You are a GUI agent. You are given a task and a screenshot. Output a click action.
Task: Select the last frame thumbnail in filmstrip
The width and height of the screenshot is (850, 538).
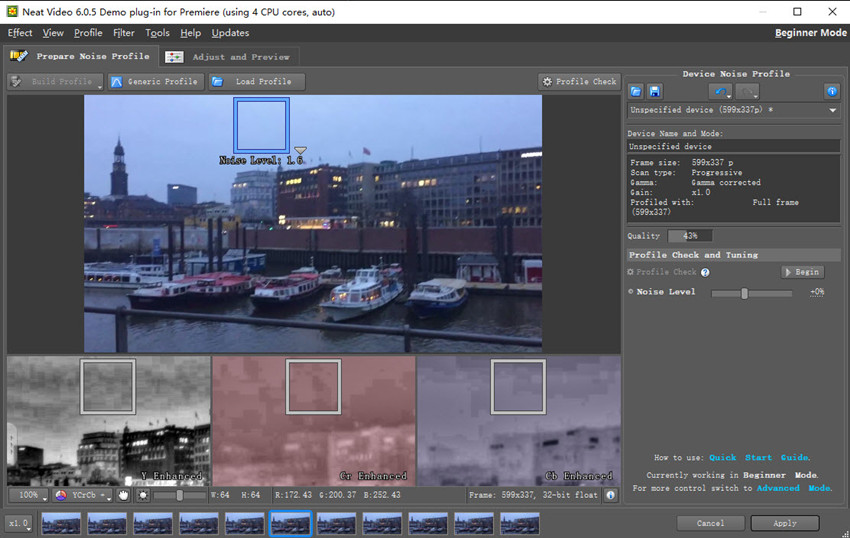(520, 524)
